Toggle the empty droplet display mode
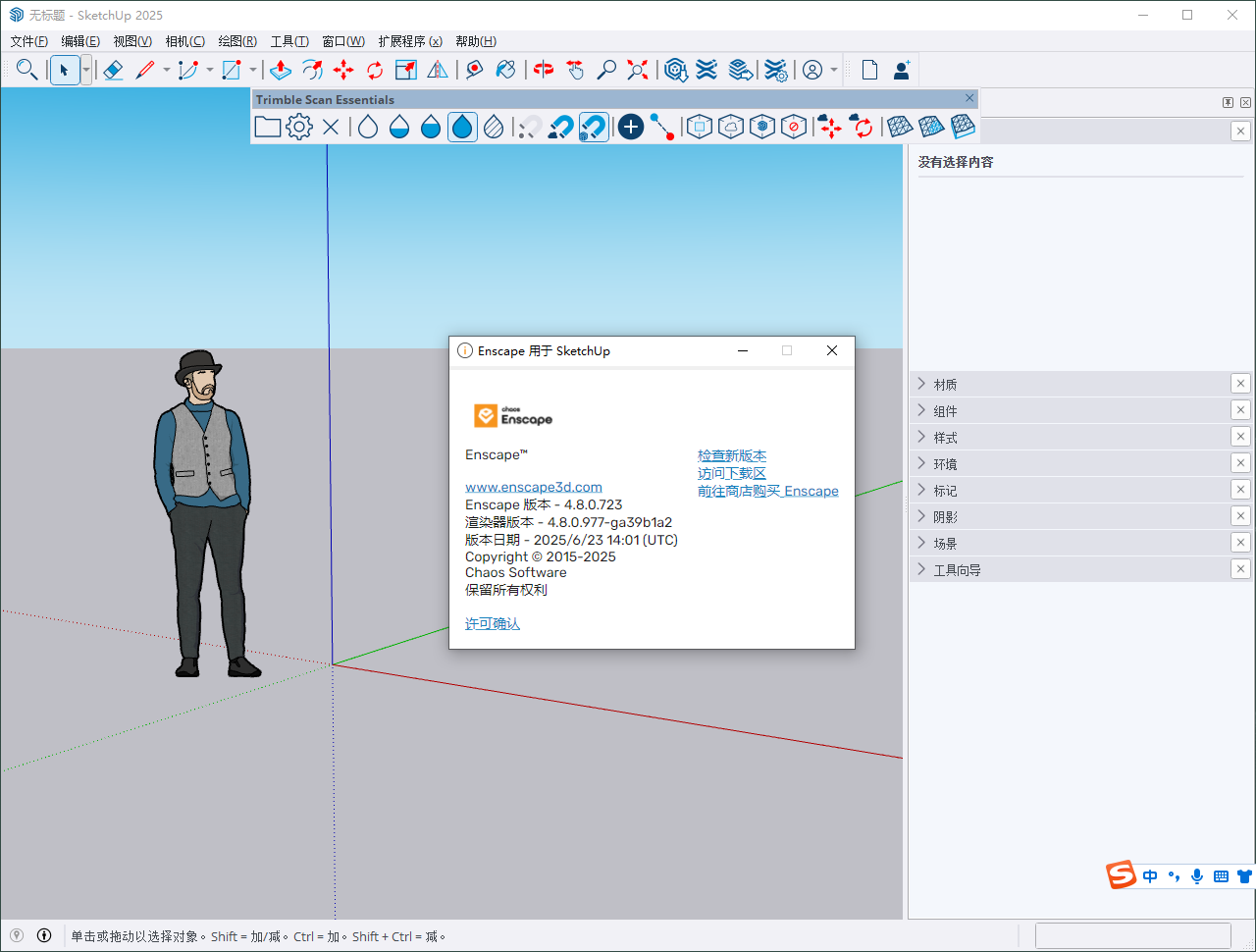This screenshot has height=952, width=1256. coord(368,127)
